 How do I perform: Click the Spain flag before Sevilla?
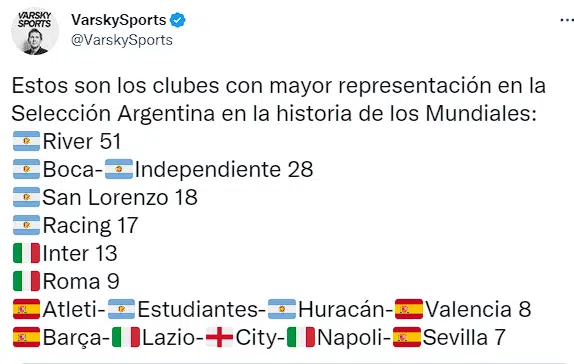point(407,337)
